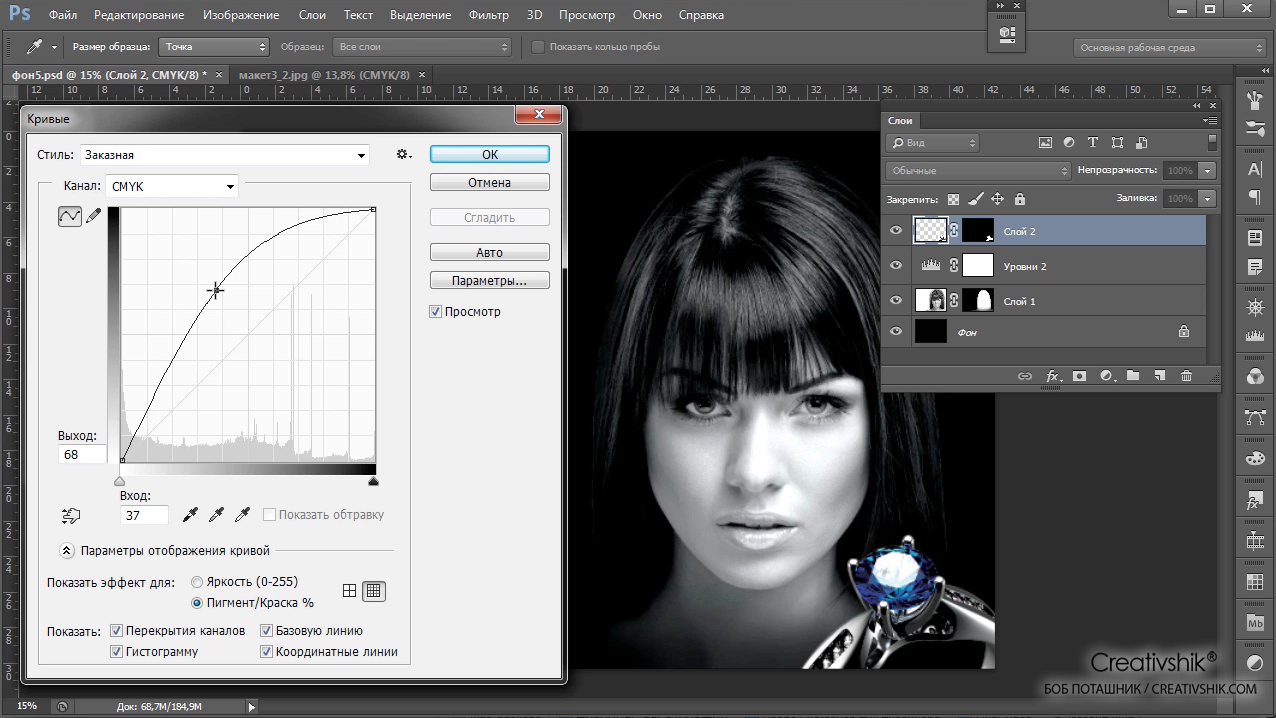Image resolution: width=1276 pixels, height=718 pixels.
Task: Click the add layer mask icon
Action: (1080, 376)
